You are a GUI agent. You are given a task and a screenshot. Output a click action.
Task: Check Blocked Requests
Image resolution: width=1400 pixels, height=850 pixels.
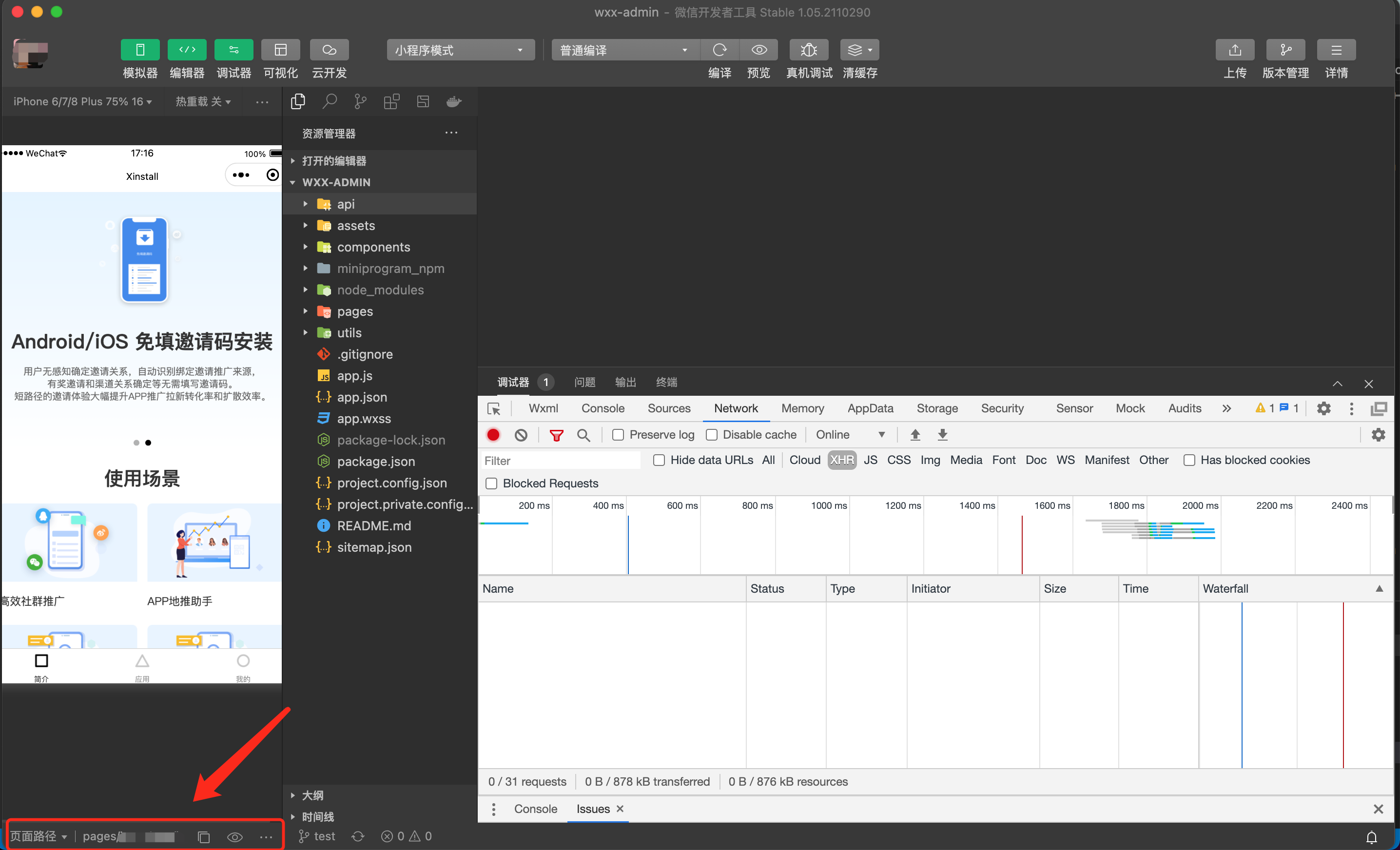click(x=491, y=483)
